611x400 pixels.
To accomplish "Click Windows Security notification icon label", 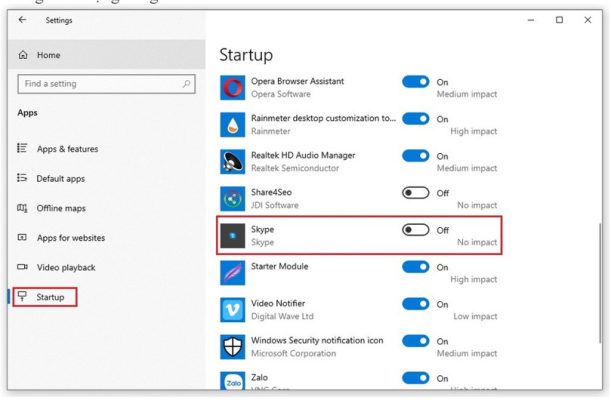I will pyautogui.click(x=317, y=340).
